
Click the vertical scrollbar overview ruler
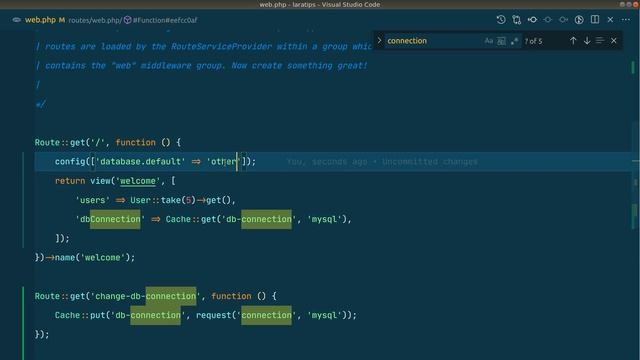[x=634, y=196]
